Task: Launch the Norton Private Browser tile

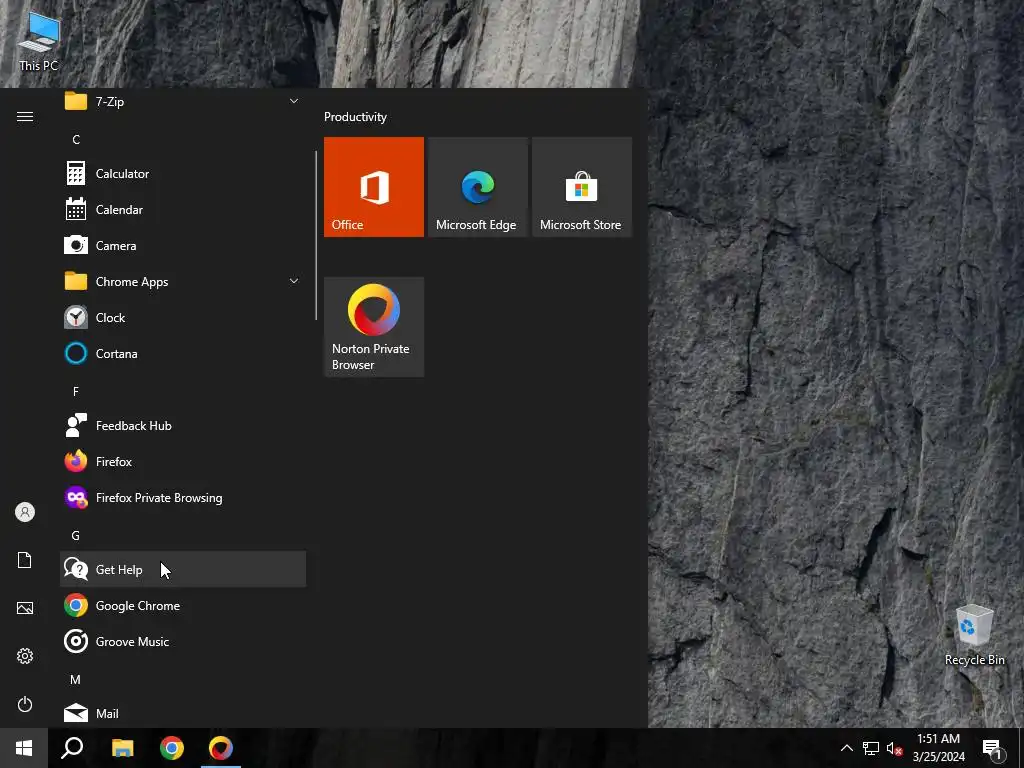Action: pos(374,327)
